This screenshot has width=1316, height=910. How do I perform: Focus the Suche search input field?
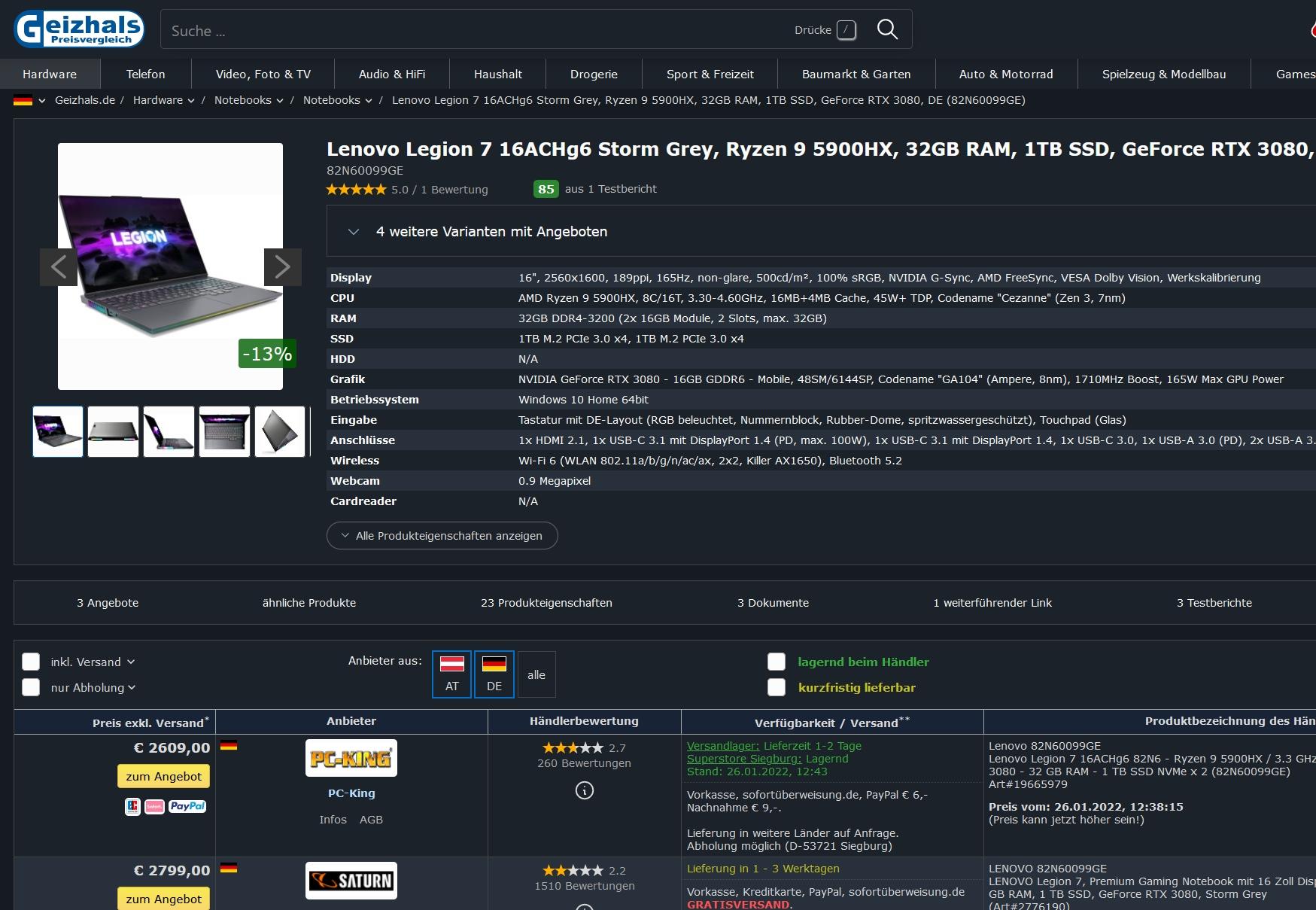[x=474, y=31]
